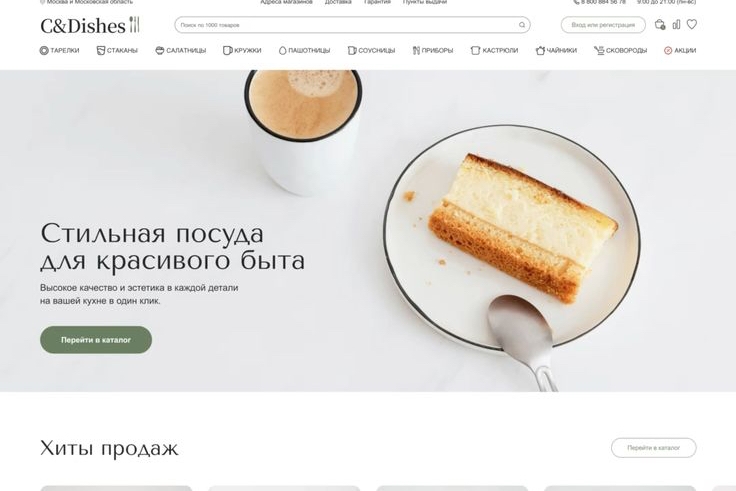Open the product comparison icon
This screenshot has width=736, height=491.
[676, 24]
